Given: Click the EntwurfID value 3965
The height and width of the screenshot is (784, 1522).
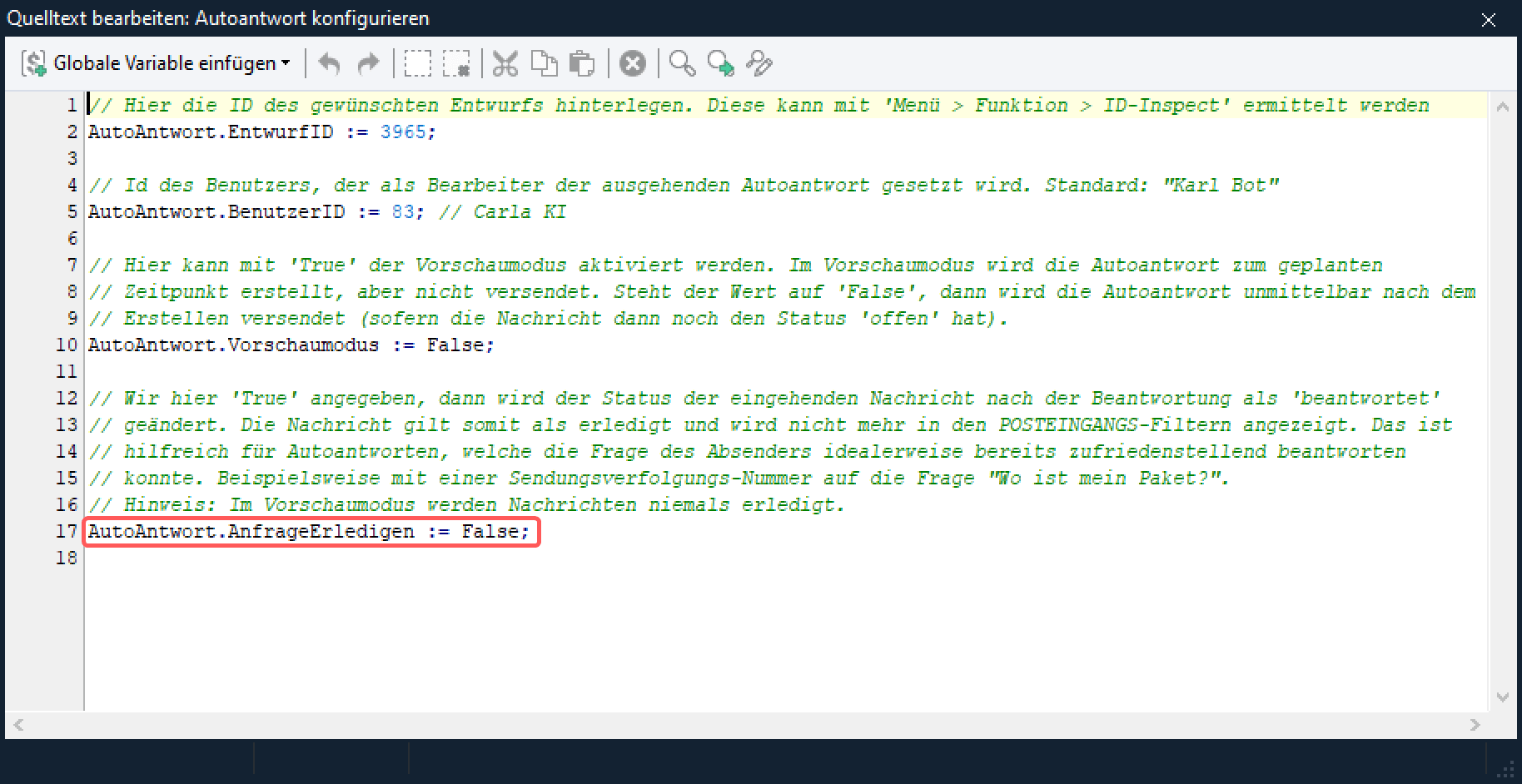Looking at the screenshot, I should click(403, 132).
